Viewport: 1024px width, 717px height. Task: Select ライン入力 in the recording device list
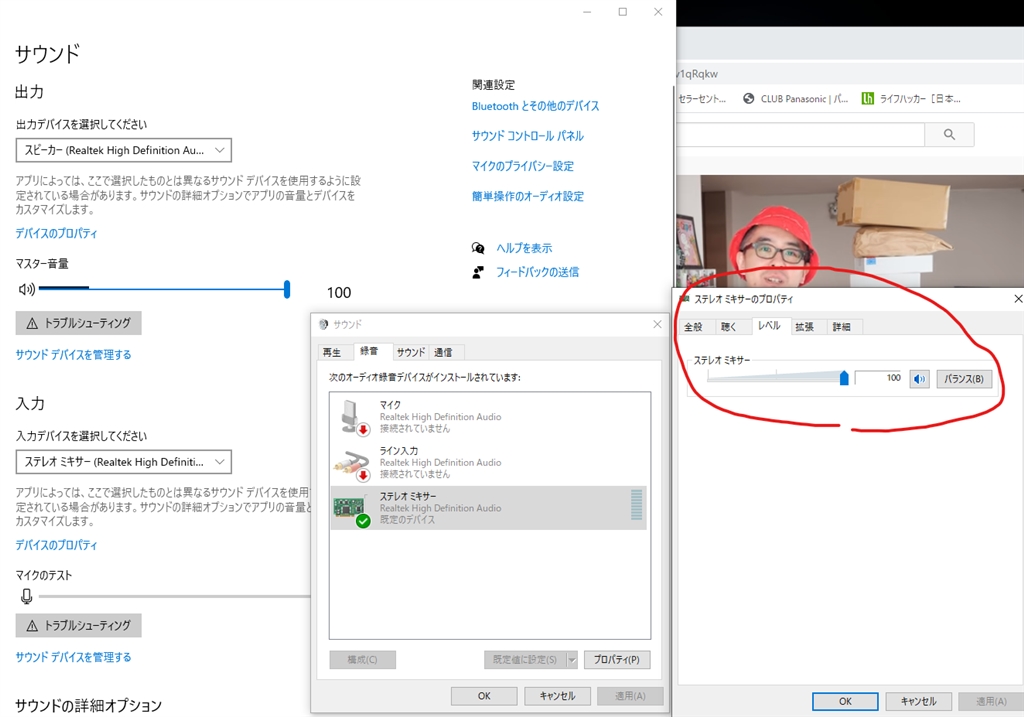tap(488, 462)
